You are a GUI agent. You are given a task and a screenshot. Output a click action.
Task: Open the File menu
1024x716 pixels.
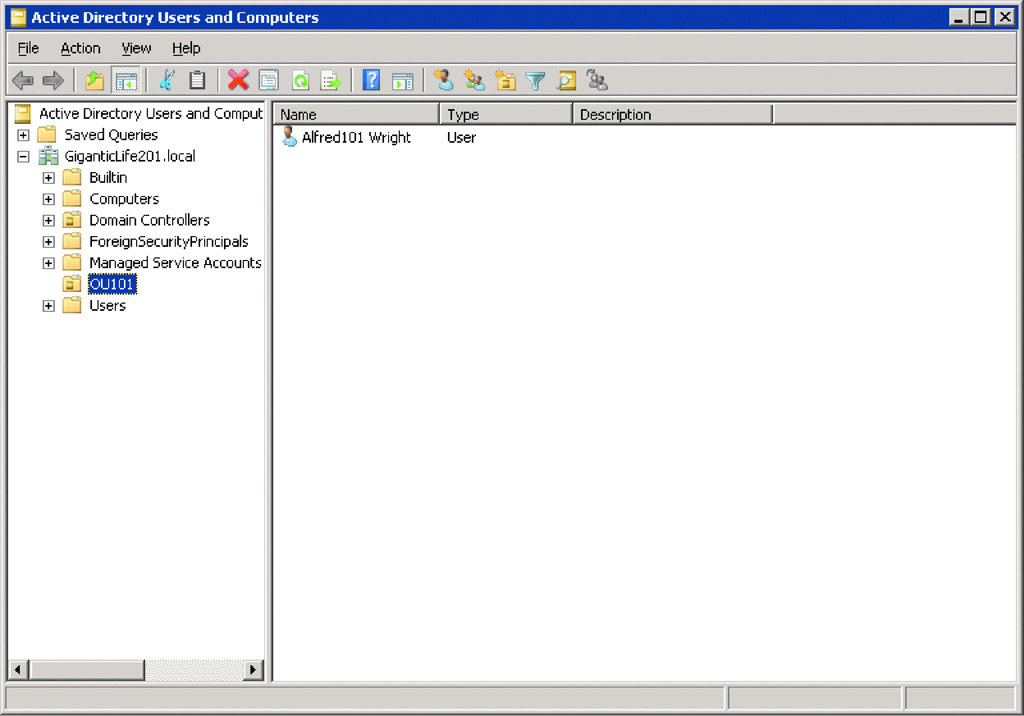point(28,48)
